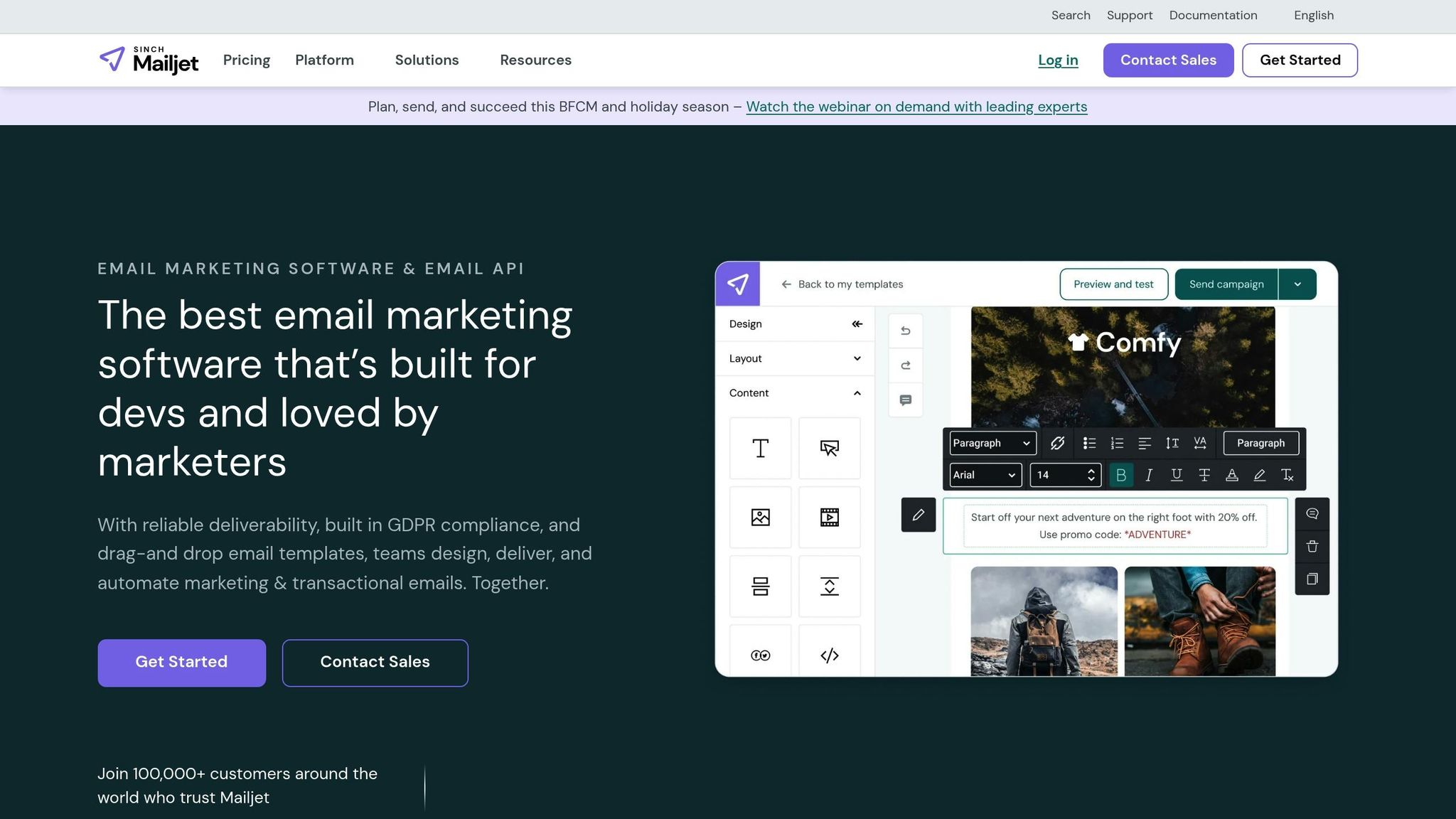Enable italic text formatting
Screen dimensions: 1456x819
coord(1148,475)
